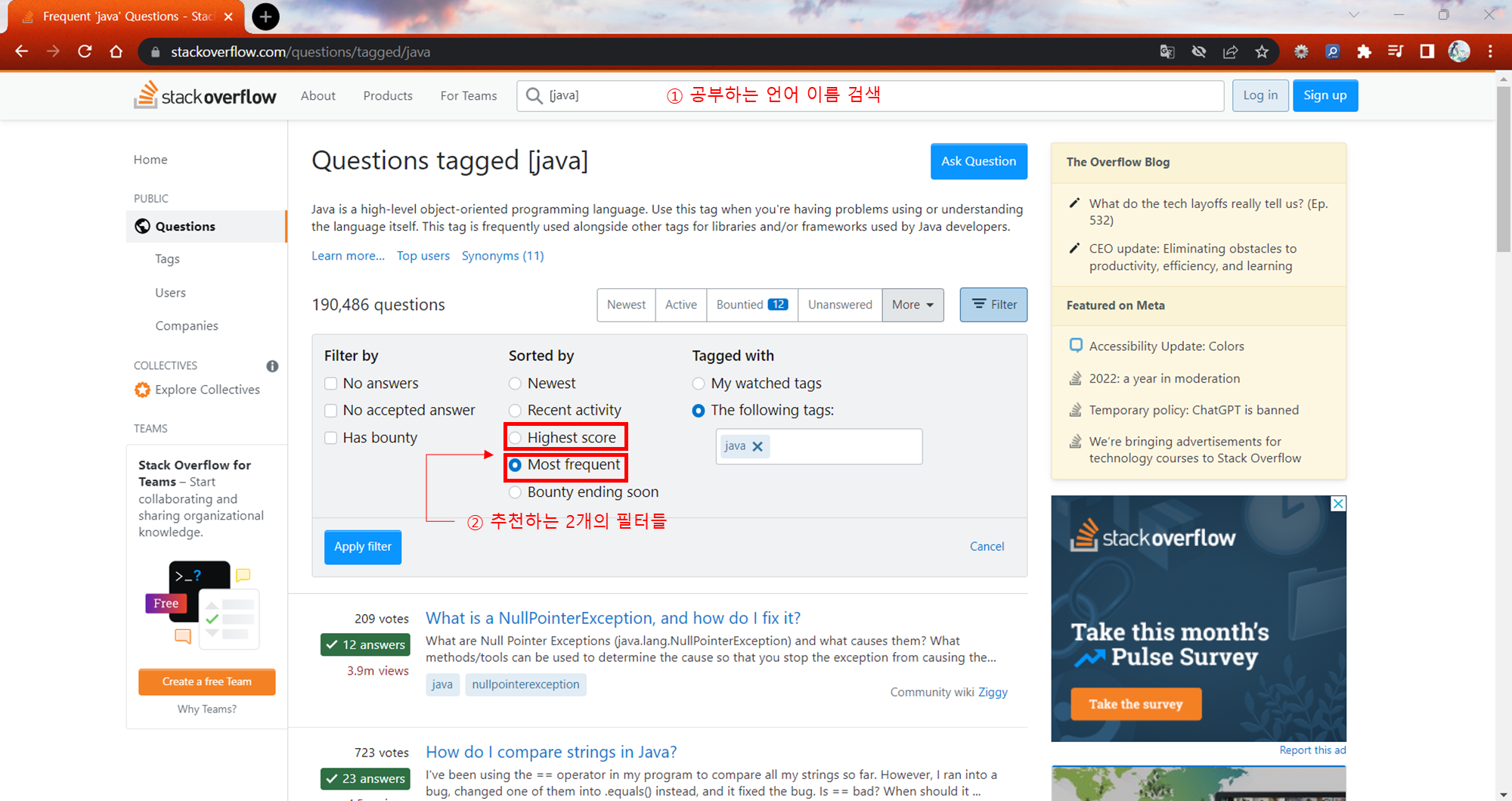Click Take the survey button

(1136, 704)
